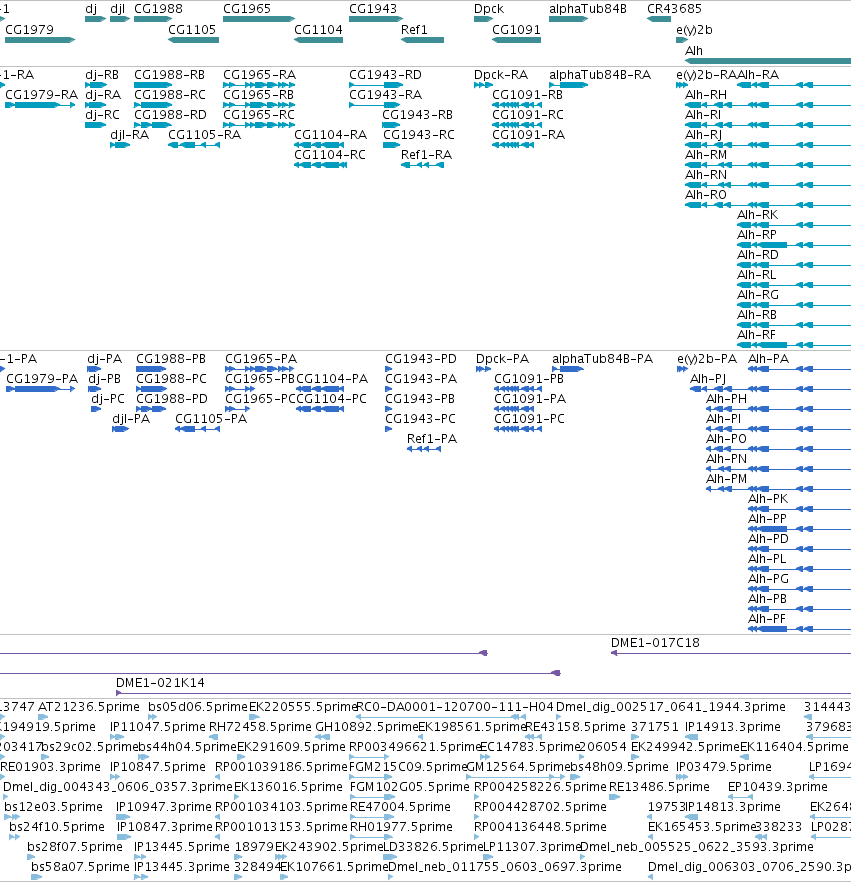
Task: Select the LP11307.3prime EST
Action: [486, 857]
